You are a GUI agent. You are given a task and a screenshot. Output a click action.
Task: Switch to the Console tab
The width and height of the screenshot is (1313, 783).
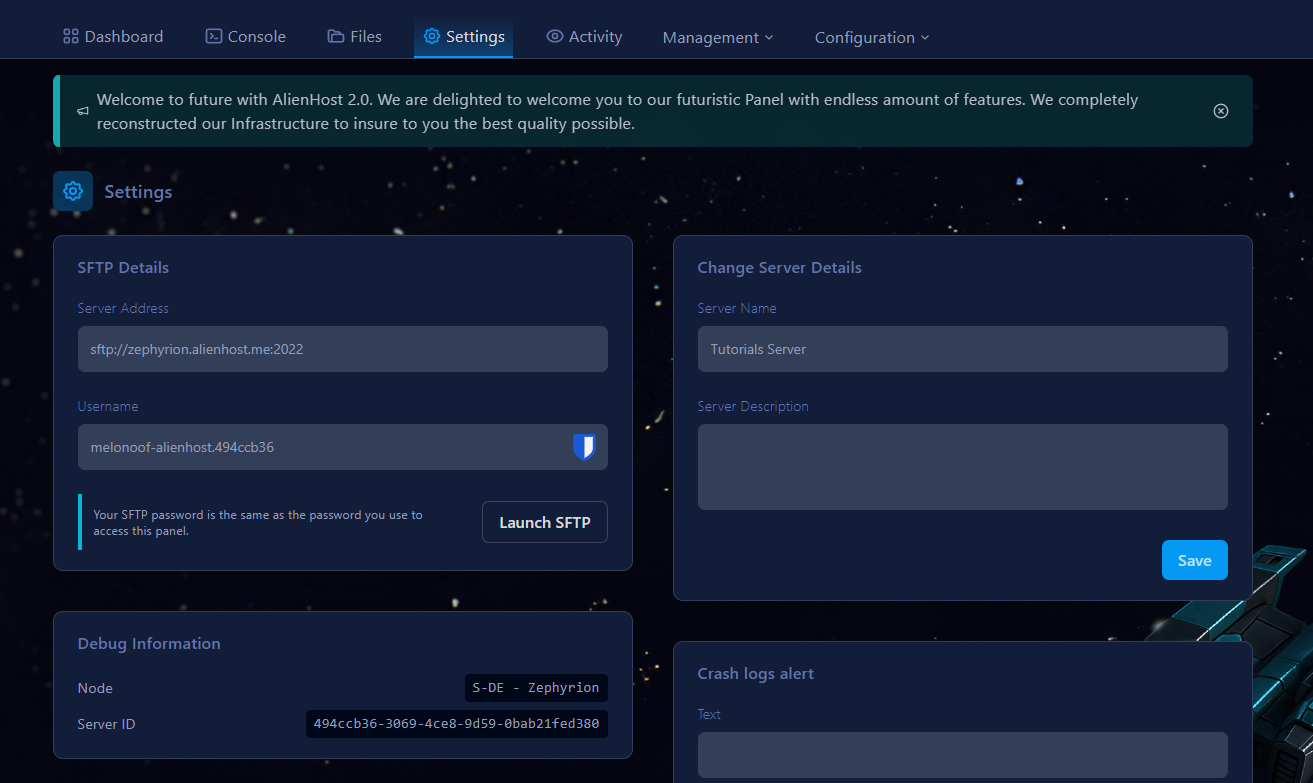click(246, 36)
